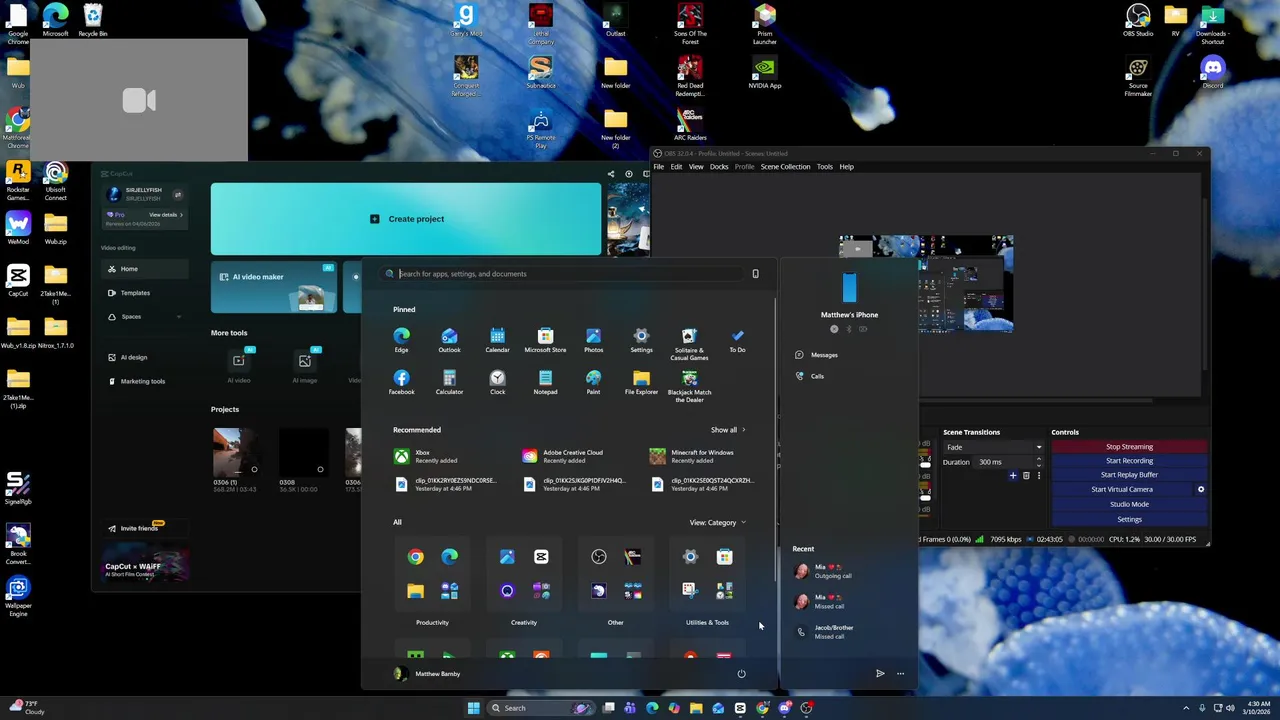The width and height of the screenshot is (1280, 720).
Task: Open the Productivity app category folder
Action: click(432, 574)
